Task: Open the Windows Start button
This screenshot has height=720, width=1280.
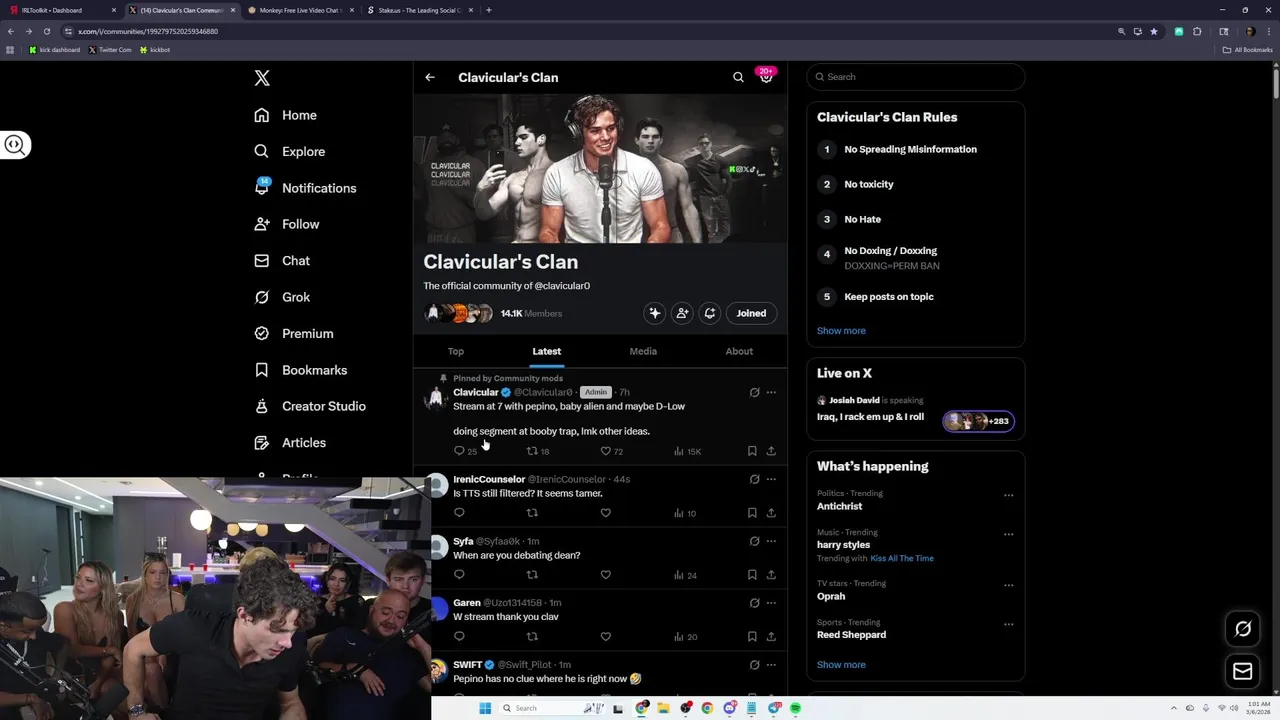Action: pos(485,708)
